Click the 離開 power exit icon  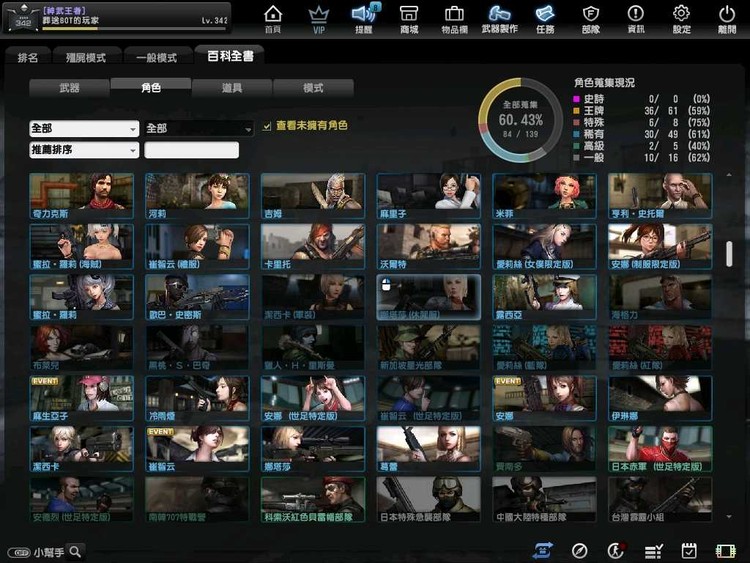727,19
